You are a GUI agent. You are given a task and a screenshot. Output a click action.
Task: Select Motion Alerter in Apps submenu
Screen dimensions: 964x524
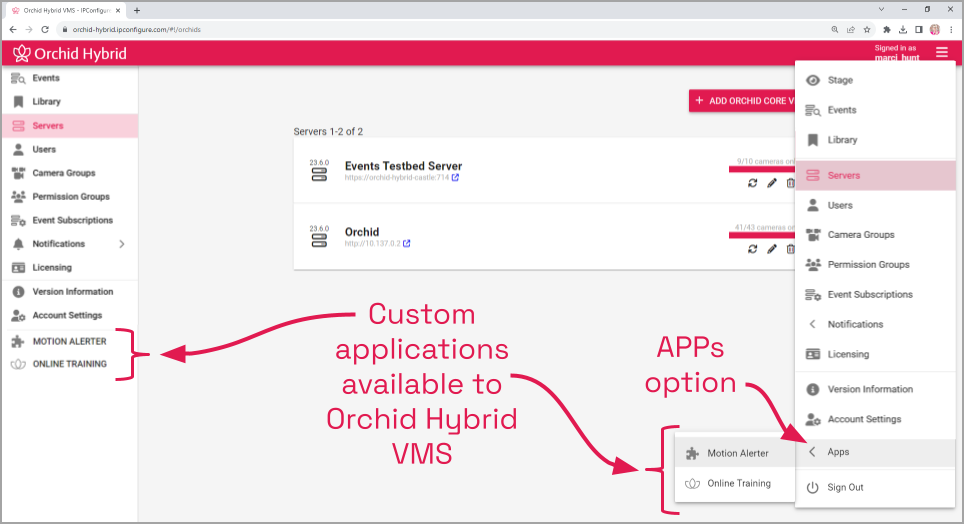(735, 453)
